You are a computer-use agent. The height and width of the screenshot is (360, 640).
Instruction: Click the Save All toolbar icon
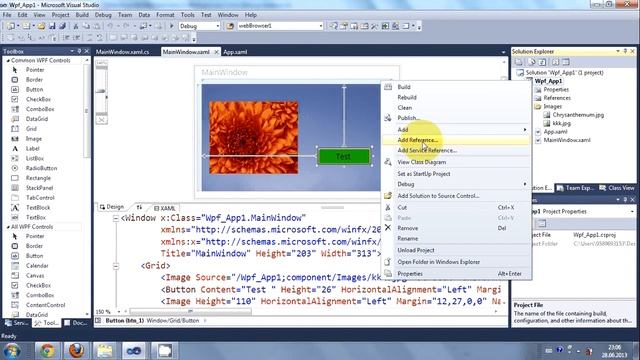[62, 26]
